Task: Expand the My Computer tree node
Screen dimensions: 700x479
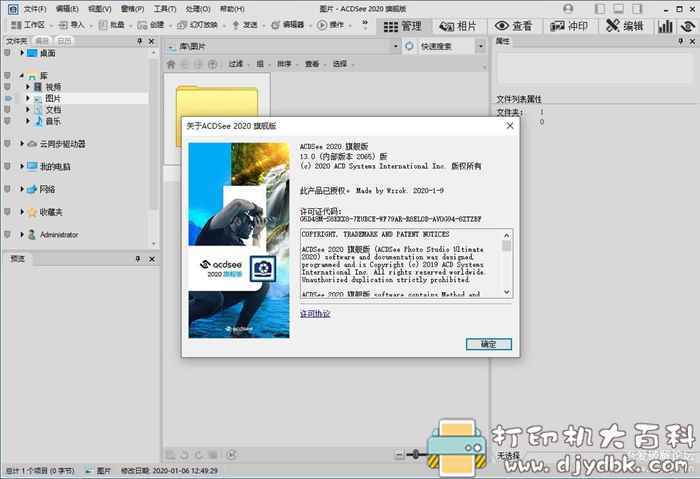Action: pyautogui.click(x=21, y=167)
